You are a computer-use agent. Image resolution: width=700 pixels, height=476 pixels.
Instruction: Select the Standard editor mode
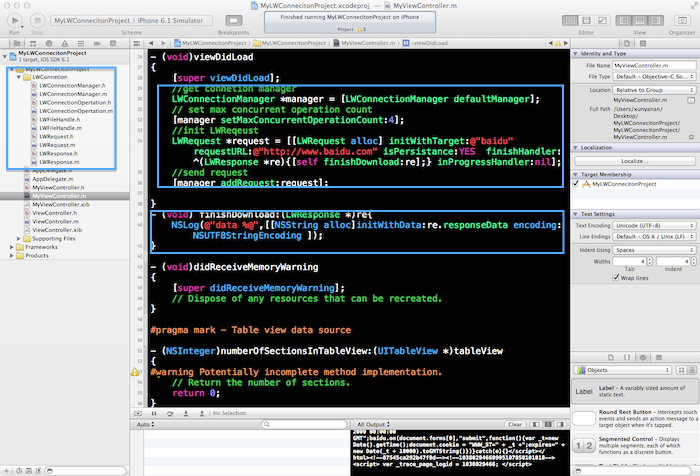pyautogui.click(x=570, y=21)
